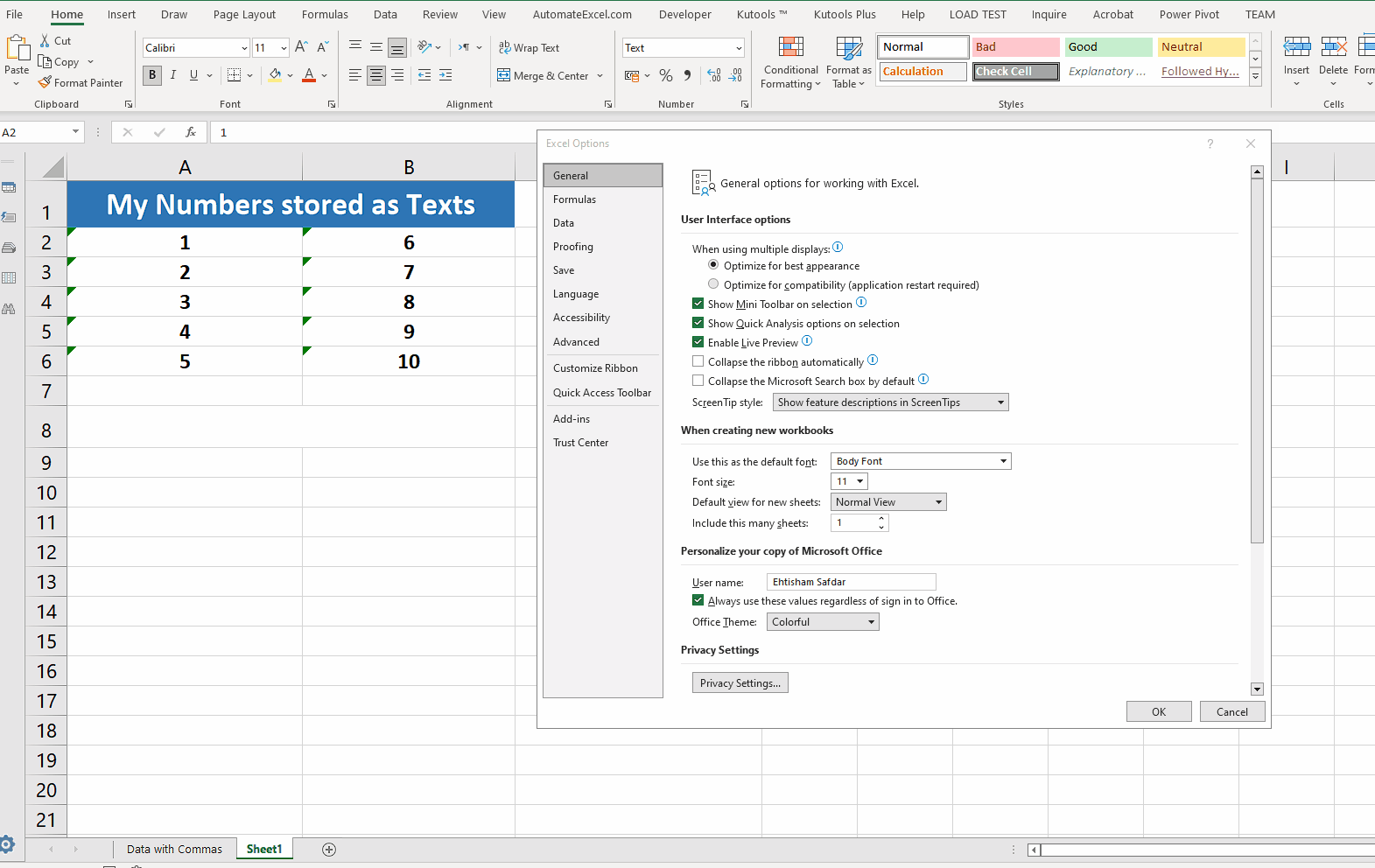Click the User name input field
Viewport: 1375px width, 868px height.
click(x=851, y=582)
